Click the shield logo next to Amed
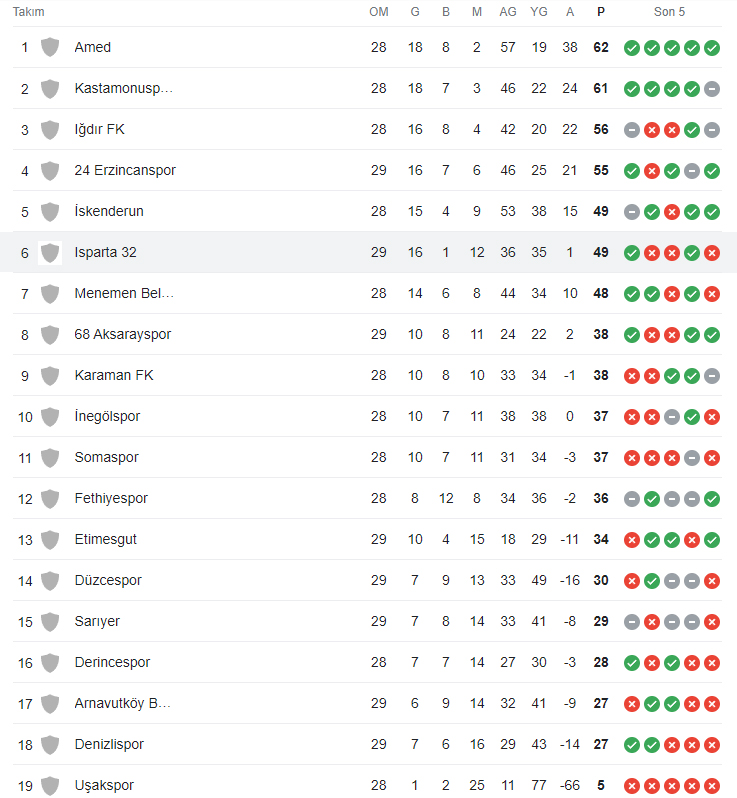 (50, 47)
